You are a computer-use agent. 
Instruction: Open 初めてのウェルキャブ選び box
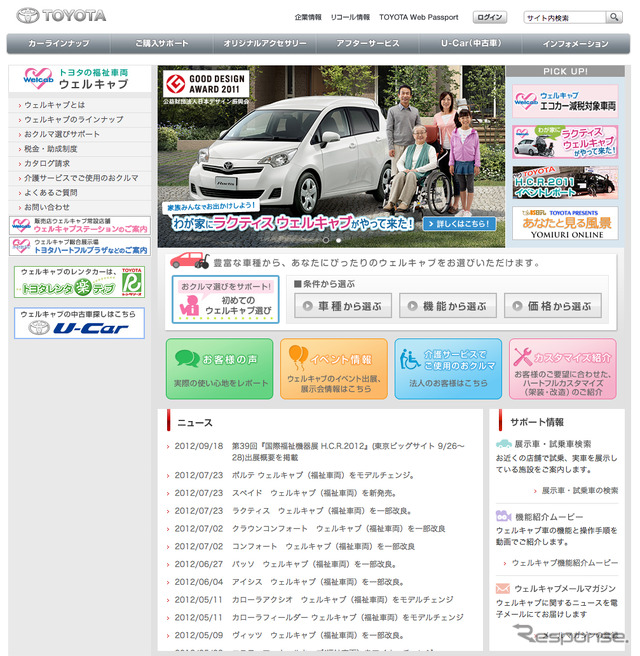pos(225,299)
